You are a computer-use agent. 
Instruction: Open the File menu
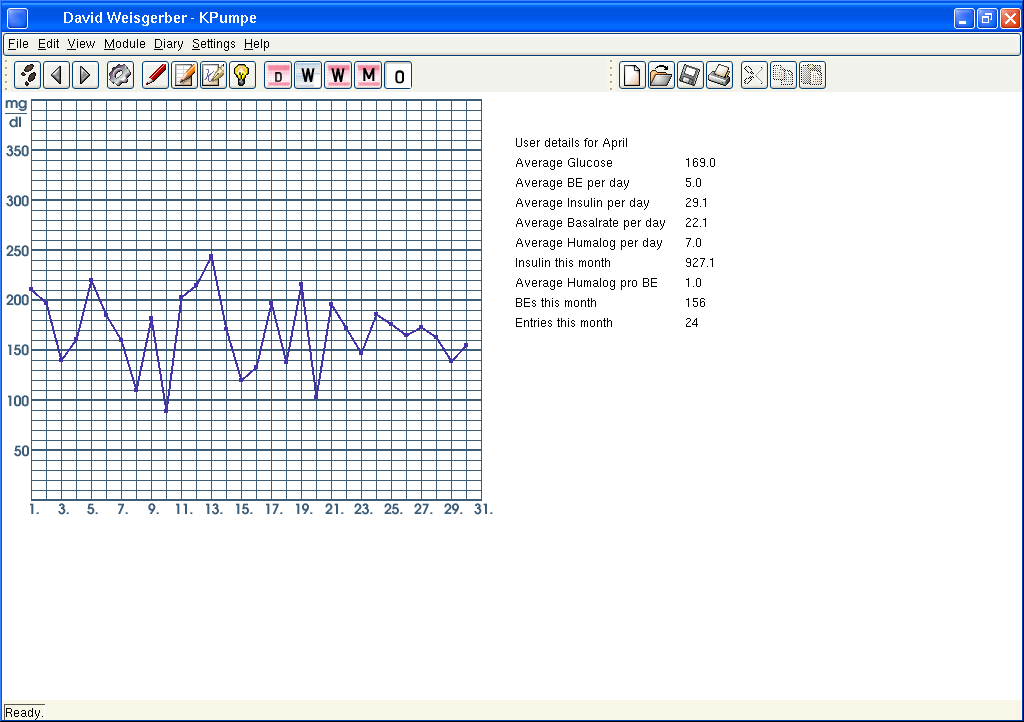click(18, 44)
